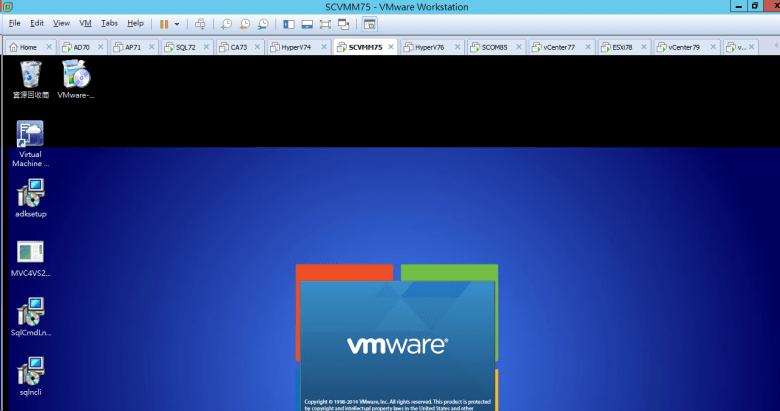Open the Tabs menu
The width and height of the screenshot is (780, 411).
pyautogui.click(x=109, y=23)
